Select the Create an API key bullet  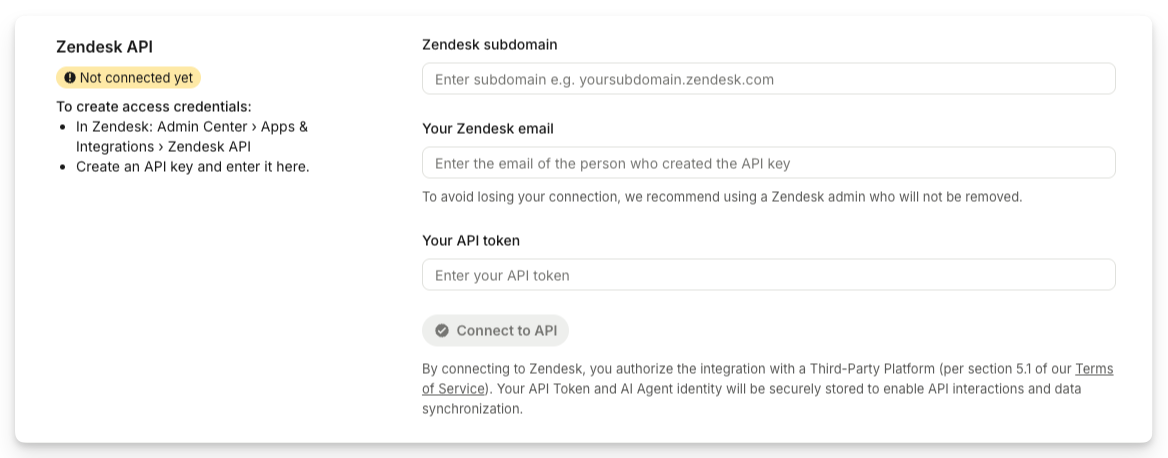[x=192, y=167]
